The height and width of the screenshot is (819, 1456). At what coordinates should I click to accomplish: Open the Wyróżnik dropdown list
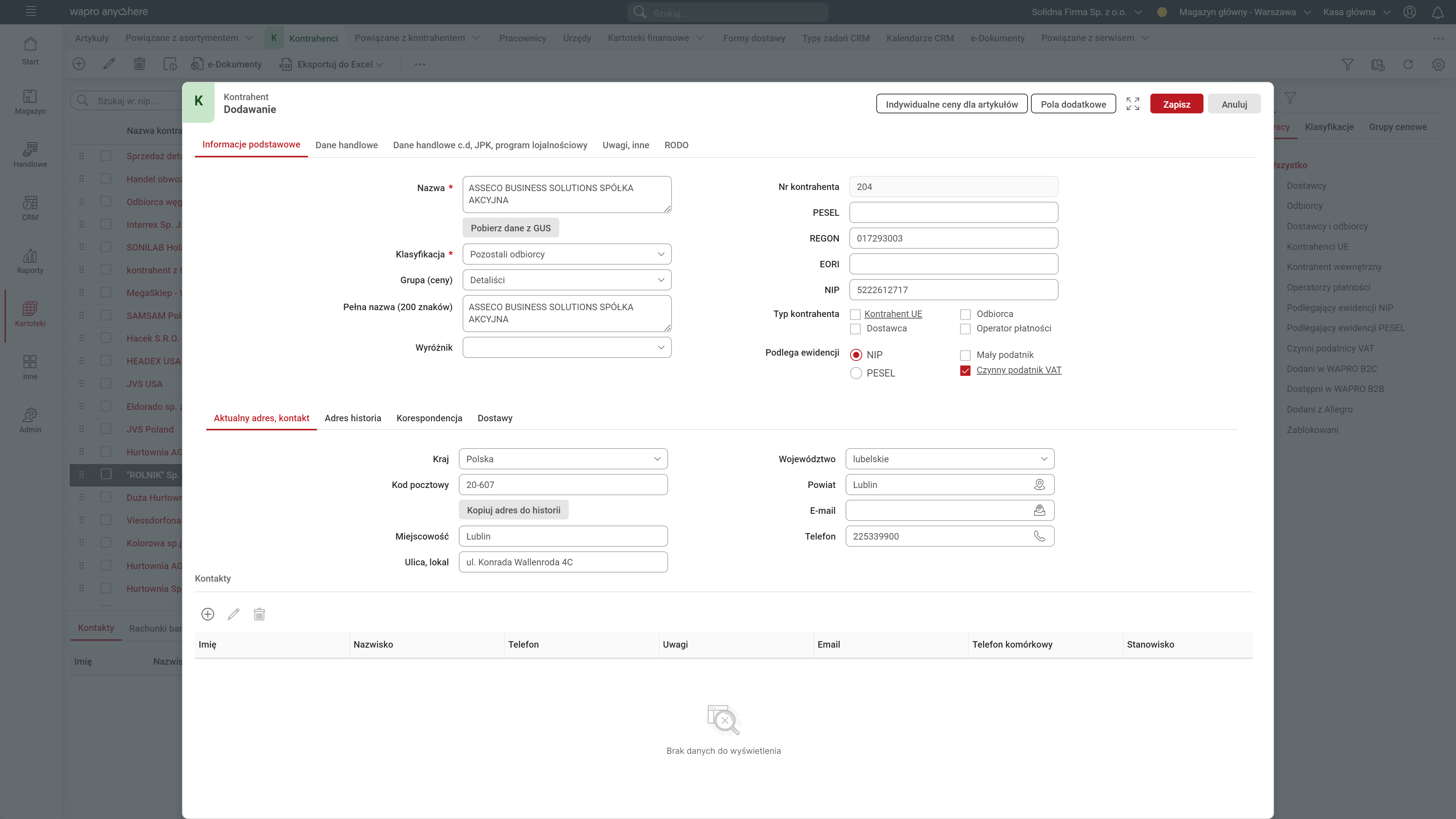(566, 348)
